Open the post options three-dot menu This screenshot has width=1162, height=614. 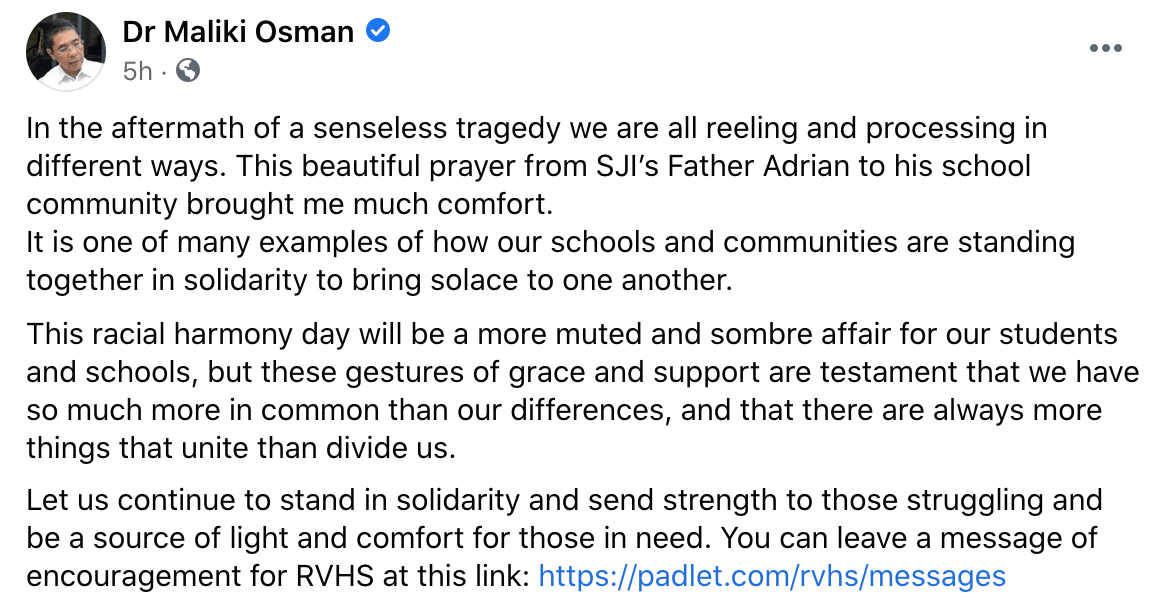pyautogui.click(x=1106, y=49)
